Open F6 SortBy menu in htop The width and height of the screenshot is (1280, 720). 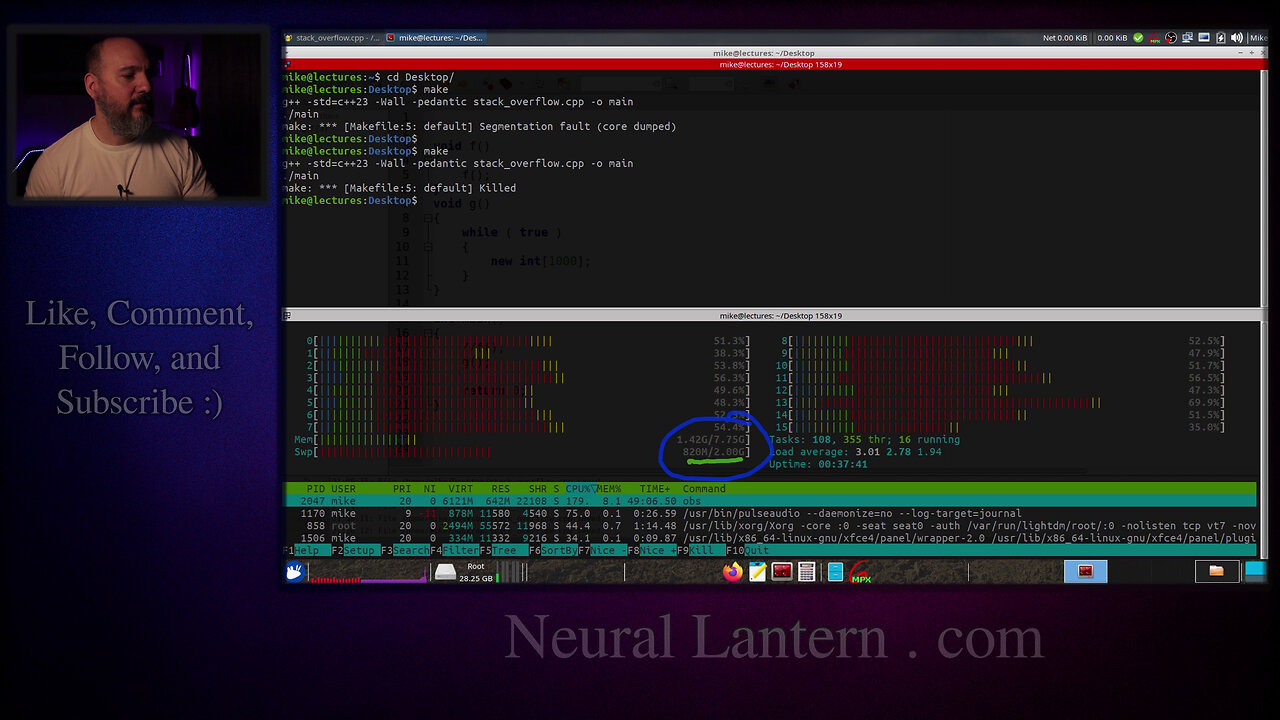553,550
